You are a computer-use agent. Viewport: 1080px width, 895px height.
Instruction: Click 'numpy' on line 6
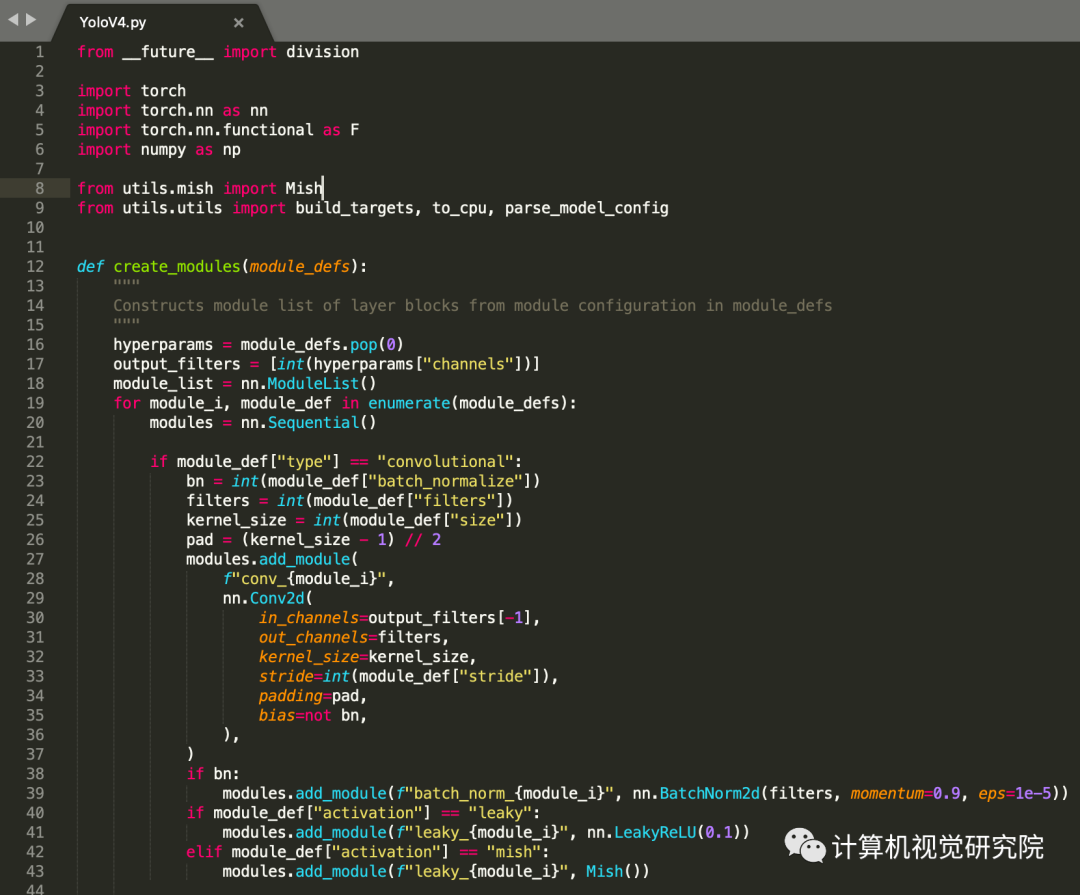coord(163,150)
